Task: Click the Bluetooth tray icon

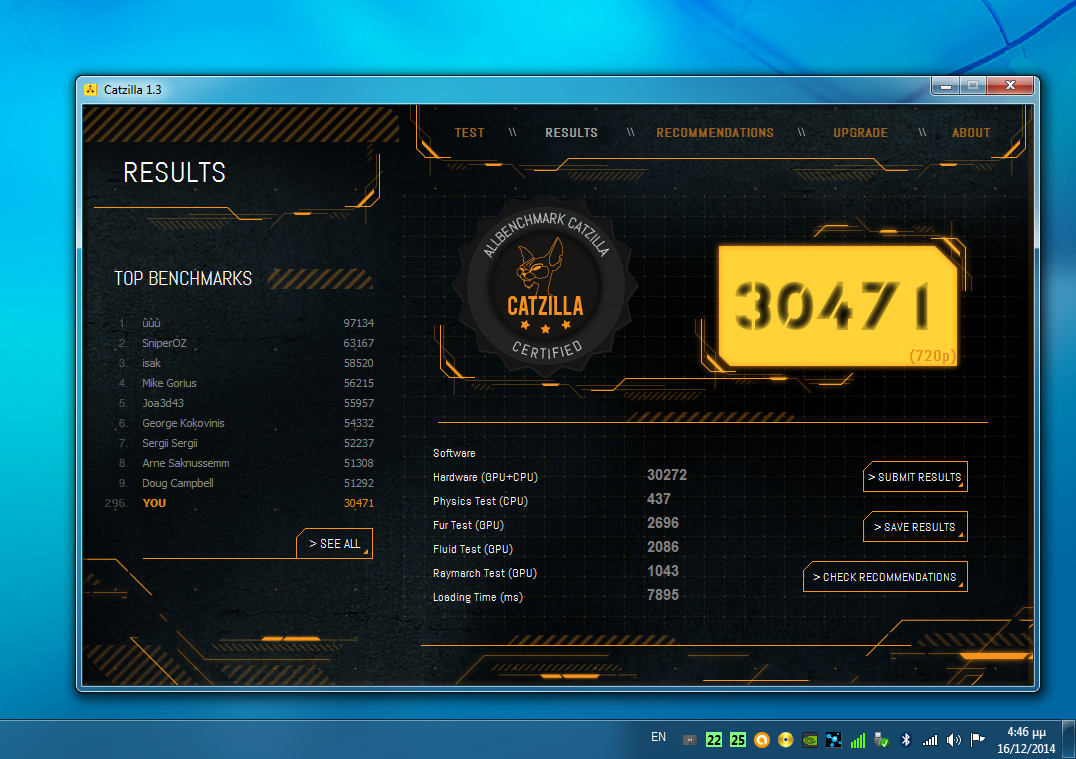Action: [x=905, y=740]
